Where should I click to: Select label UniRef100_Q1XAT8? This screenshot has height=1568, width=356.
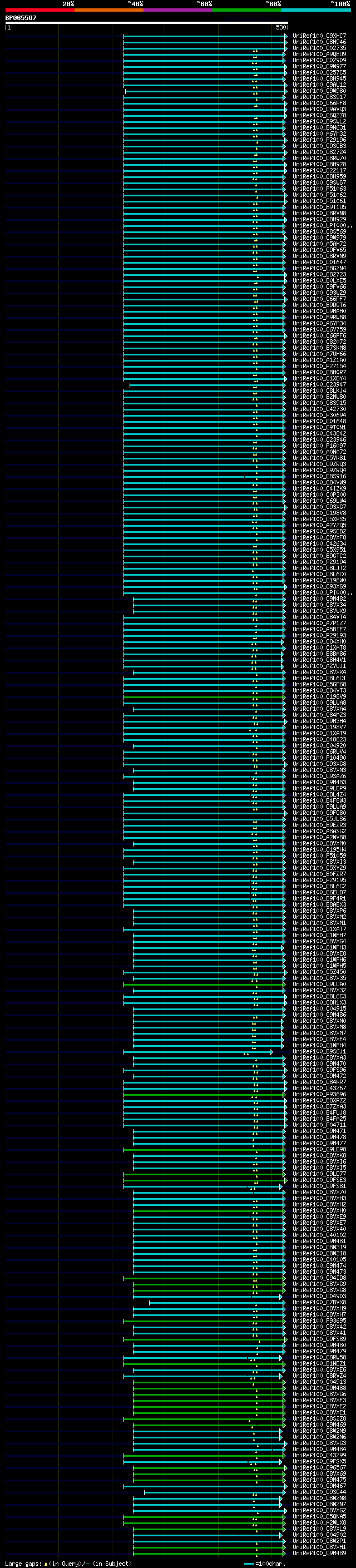(x=319, y=647)
